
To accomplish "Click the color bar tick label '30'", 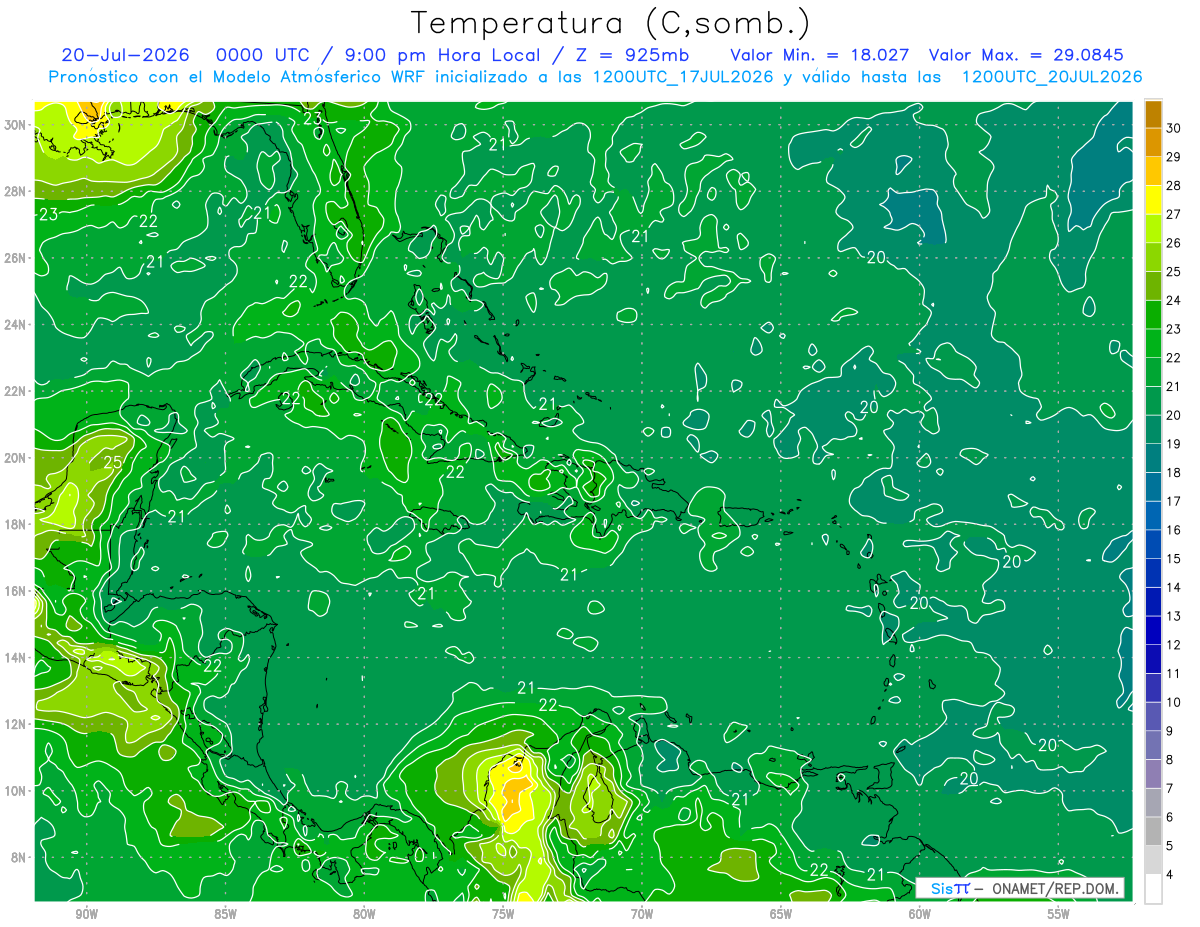I will pyautogui.click(x=1174, y=127).
